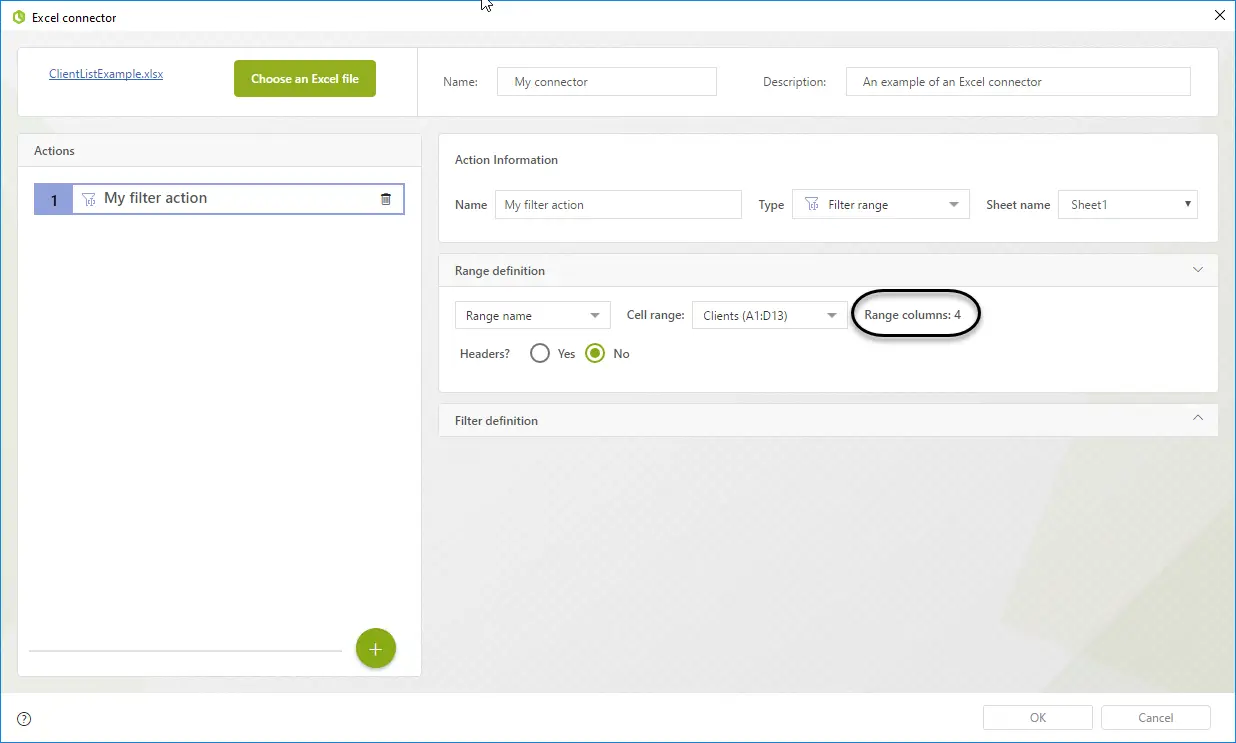1236x743 pixels.
Task: Click the Headers? label
Action: (485, 354)
